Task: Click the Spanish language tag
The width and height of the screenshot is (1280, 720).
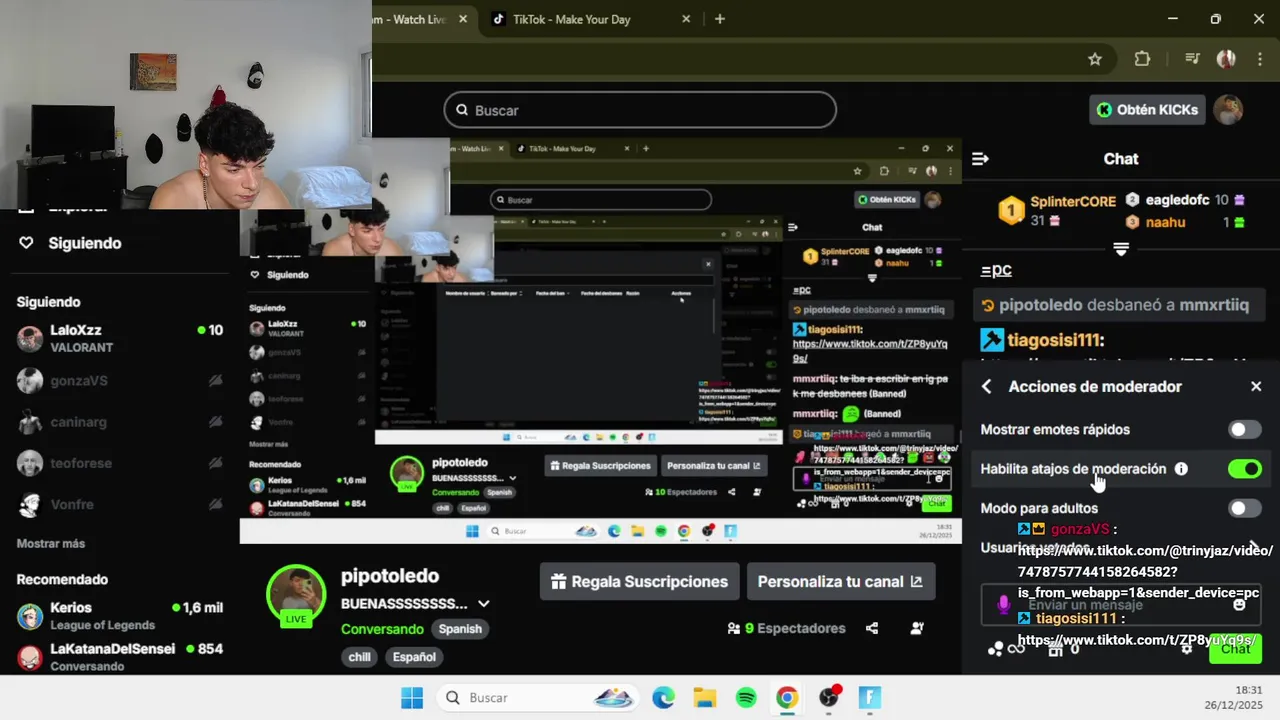Action: coord(460,629)
